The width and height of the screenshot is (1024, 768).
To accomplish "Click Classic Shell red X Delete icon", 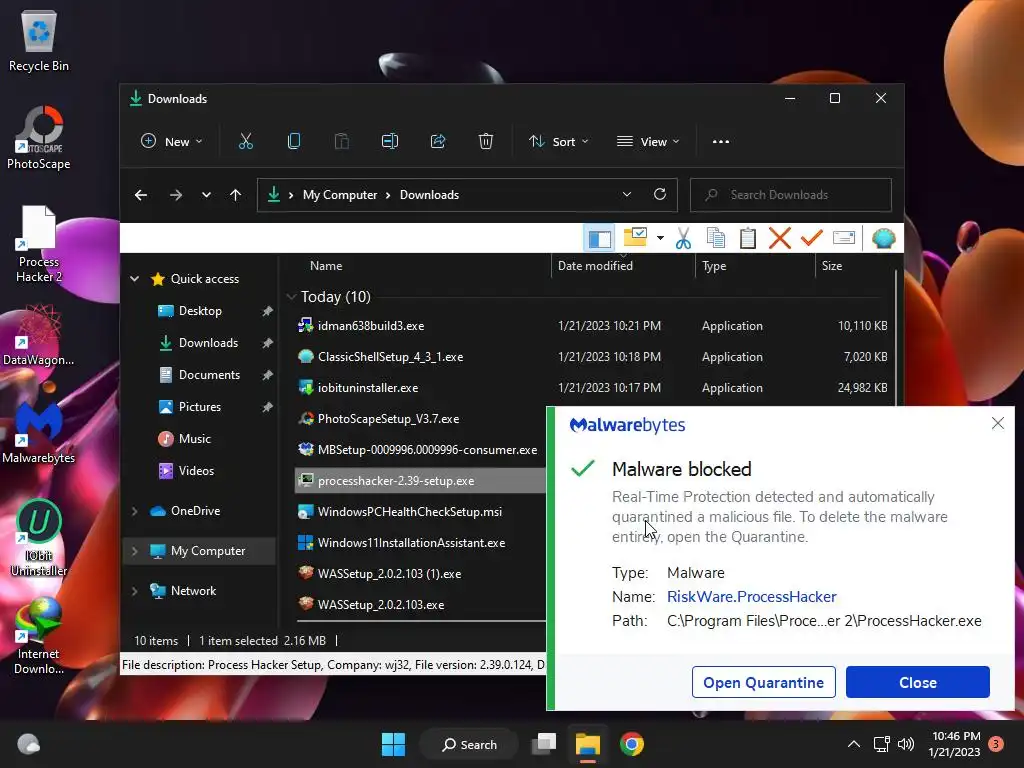I will tap(780, 238).
